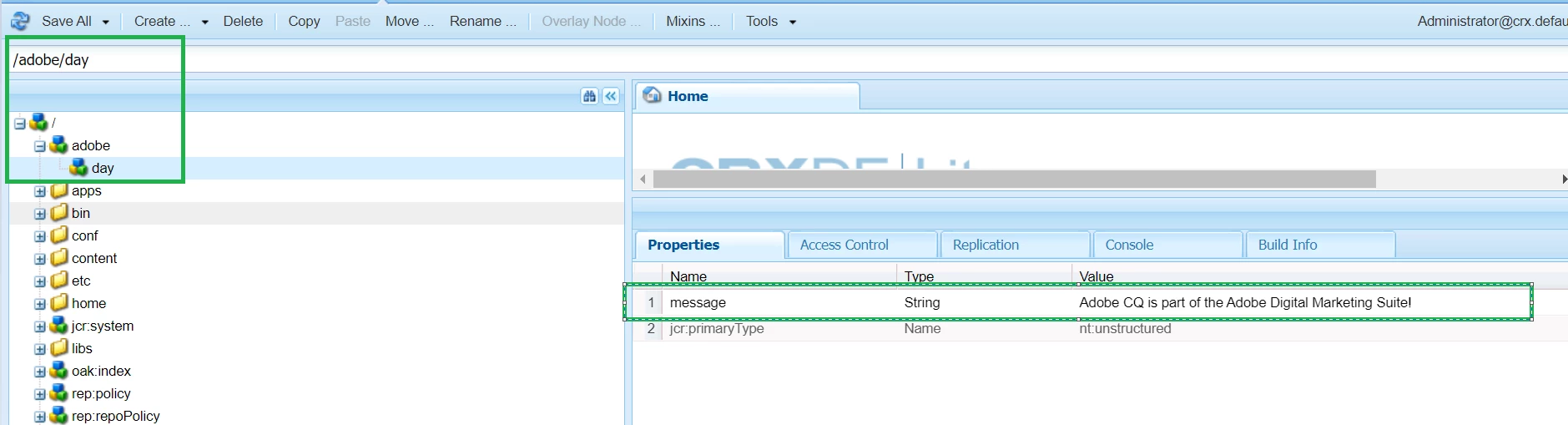Expand the bin folder

click(x=39, y=214)
